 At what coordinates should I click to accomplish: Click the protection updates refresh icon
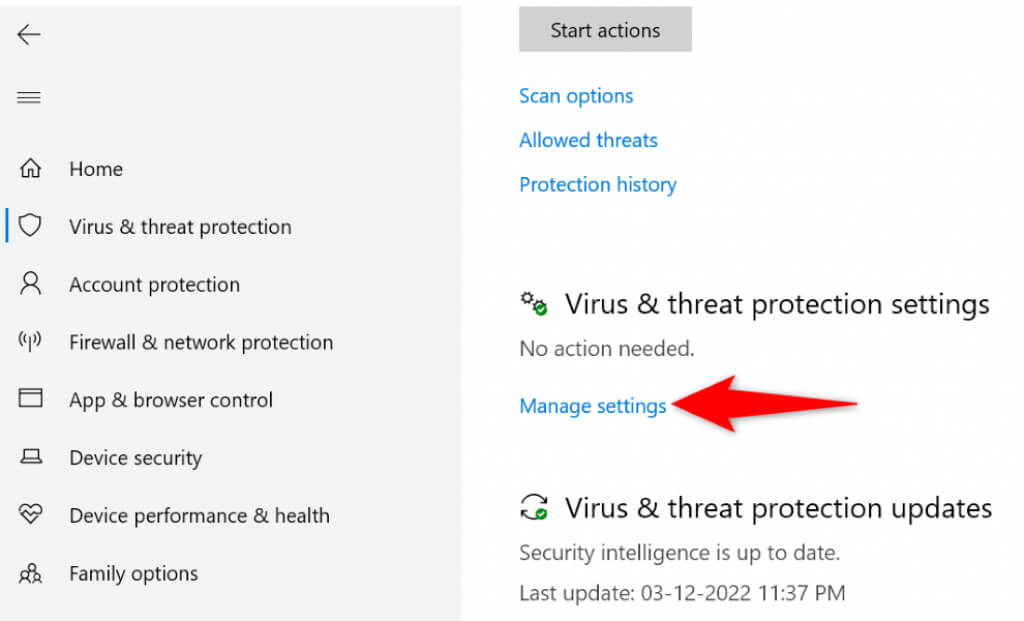(x=534, y=507)
